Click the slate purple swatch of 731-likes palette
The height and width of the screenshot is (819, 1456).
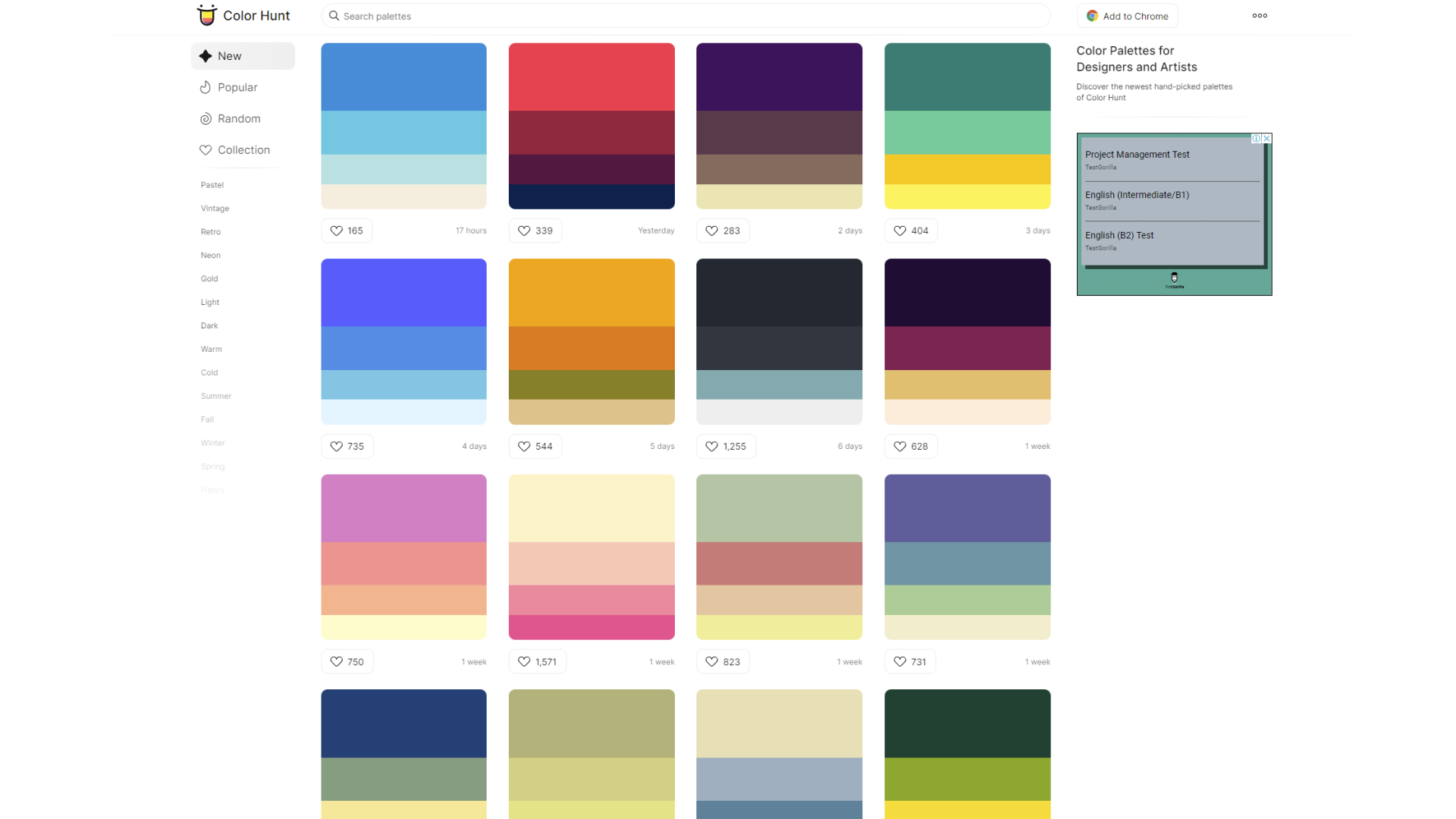pyautogui.click(x=967, y=508)
